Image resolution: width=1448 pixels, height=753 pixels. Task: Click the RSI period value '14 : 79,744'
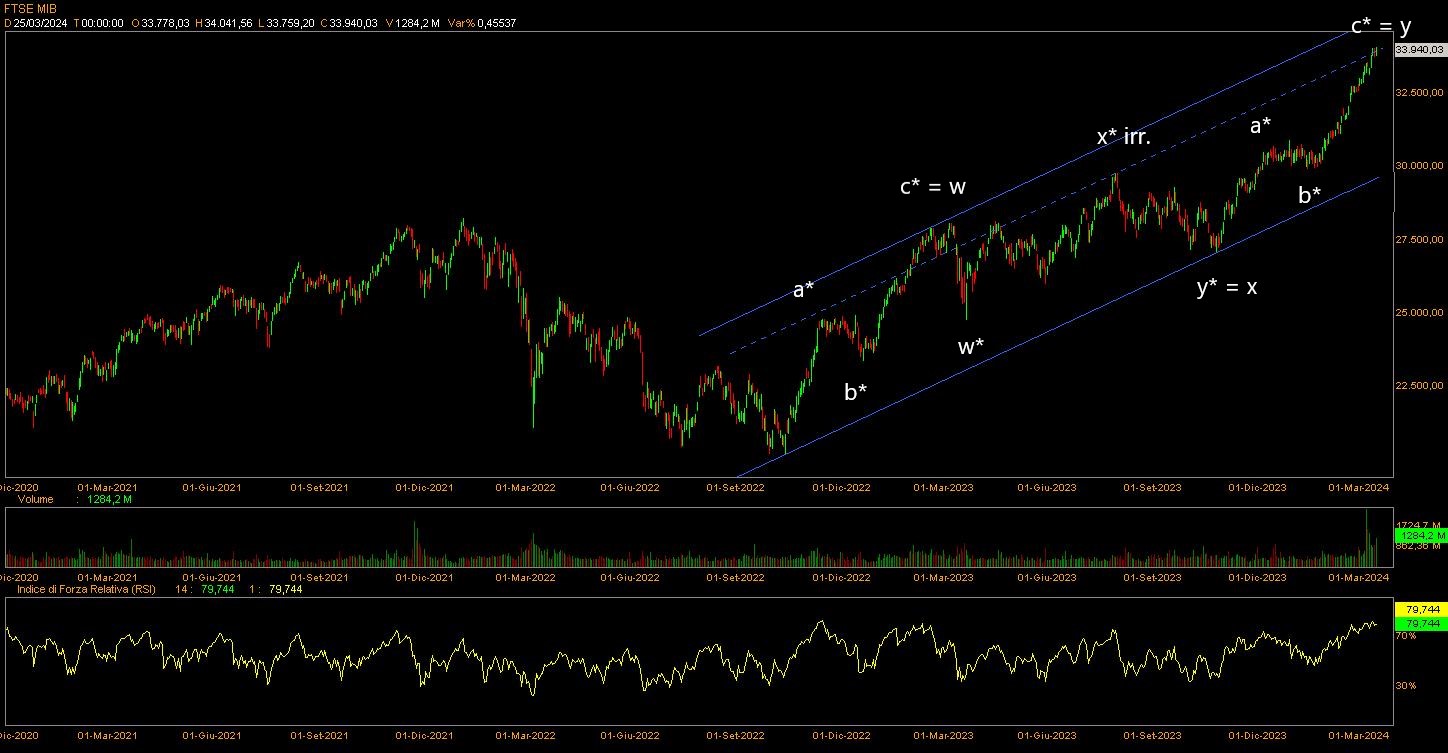coord(203,589)
